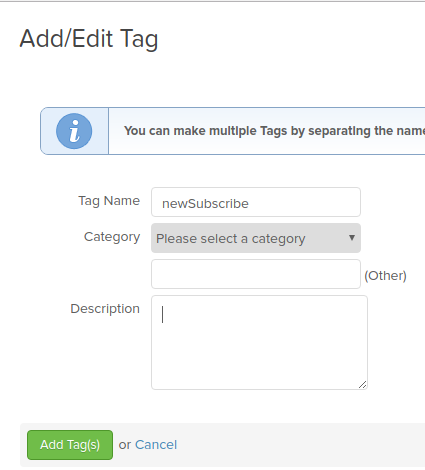Screen dimensions: 425x470
Task: Focus the Other category text field
Action: (256, 274)
